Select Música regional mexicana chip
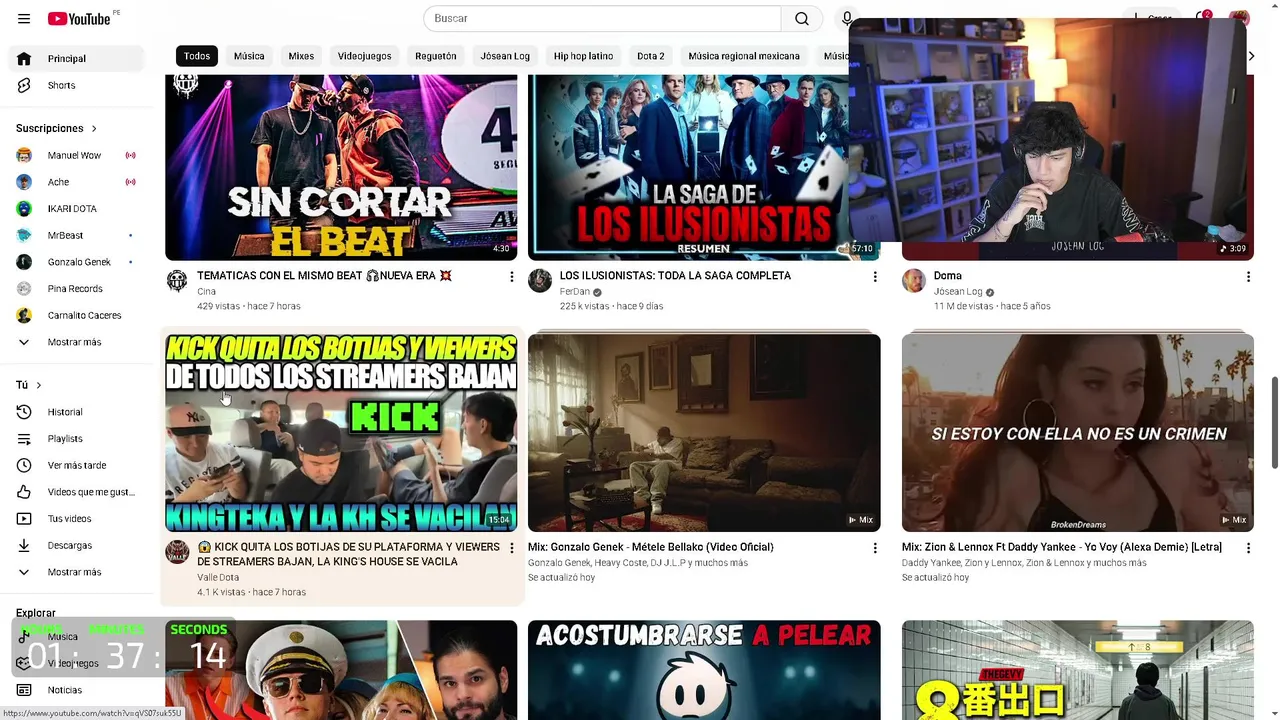The height and width of the screenshot is (720, 1280). (744, 56)
